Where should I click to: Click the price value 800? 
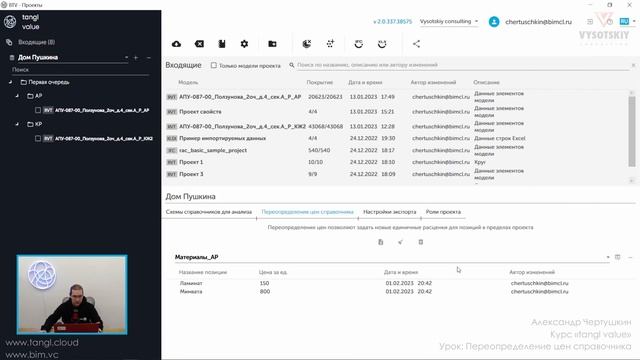(x=265, y=291)
